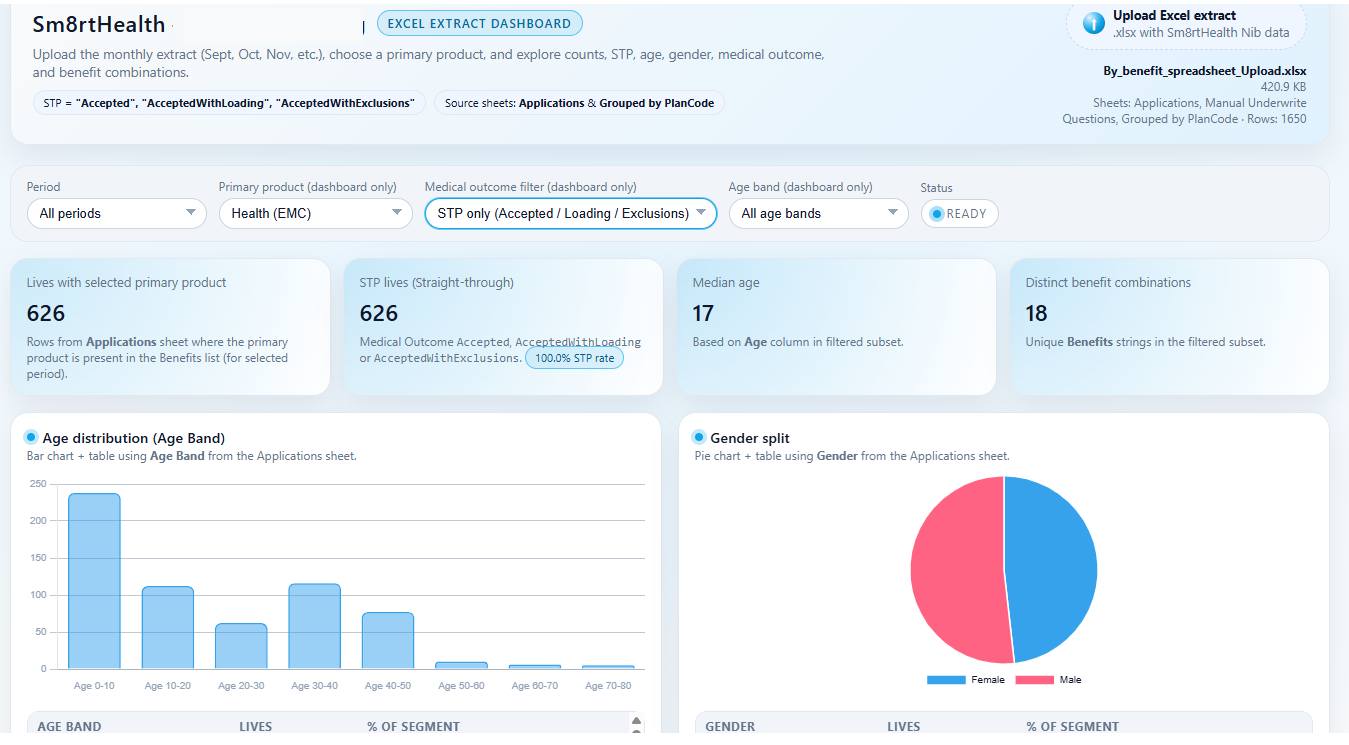Viewport: 1349px width, 745px height.
Task: Click the READY status indicator dot
Action: pyautogui.click(x=937, y=213)
